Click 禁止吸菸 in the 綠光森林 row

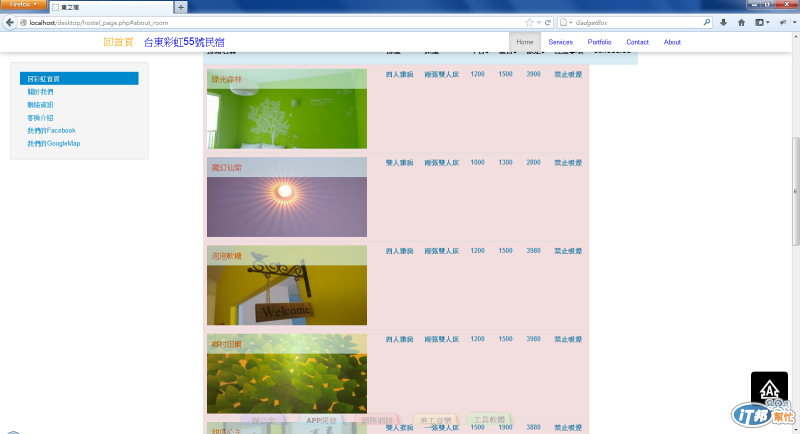[x=568, y=74]
